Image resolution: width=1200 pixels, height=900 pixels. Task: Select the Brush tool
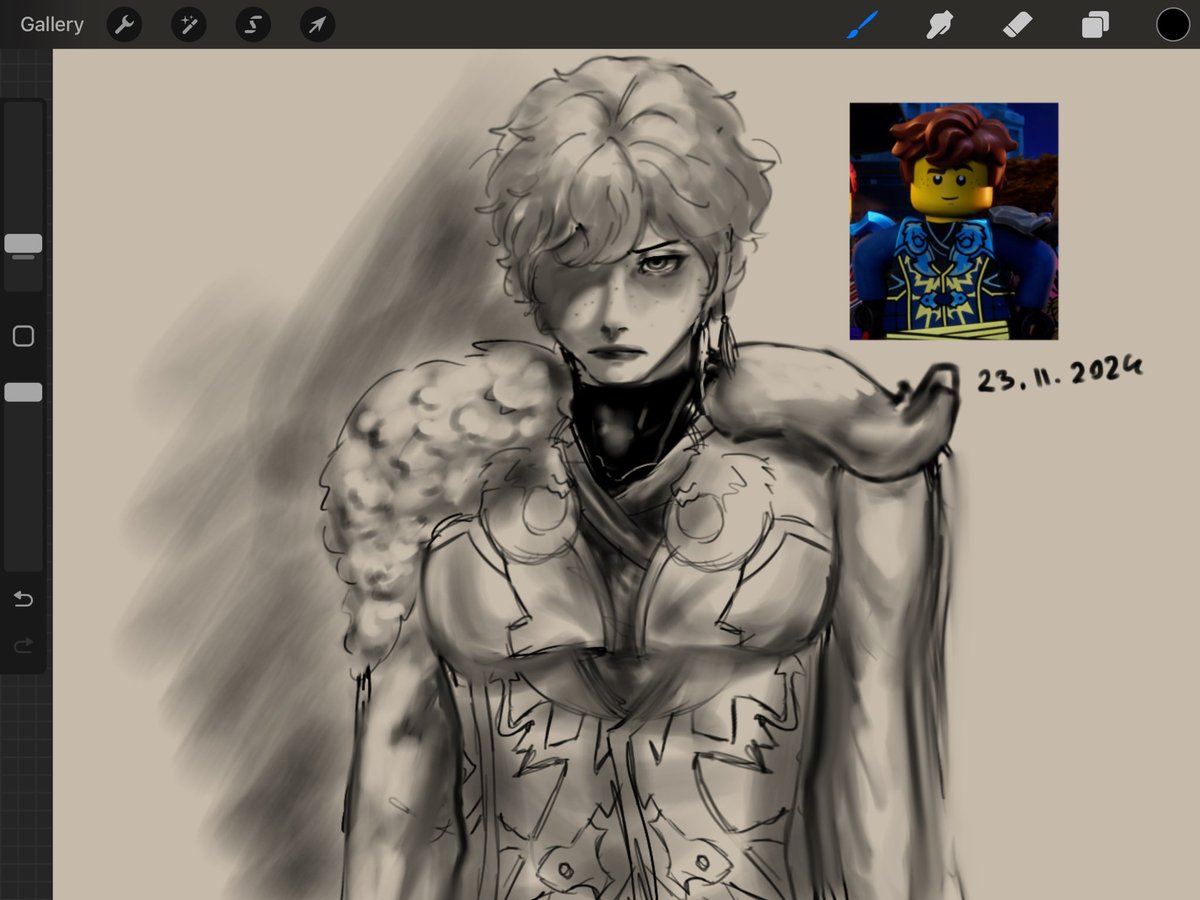click(x=863, y=25)
